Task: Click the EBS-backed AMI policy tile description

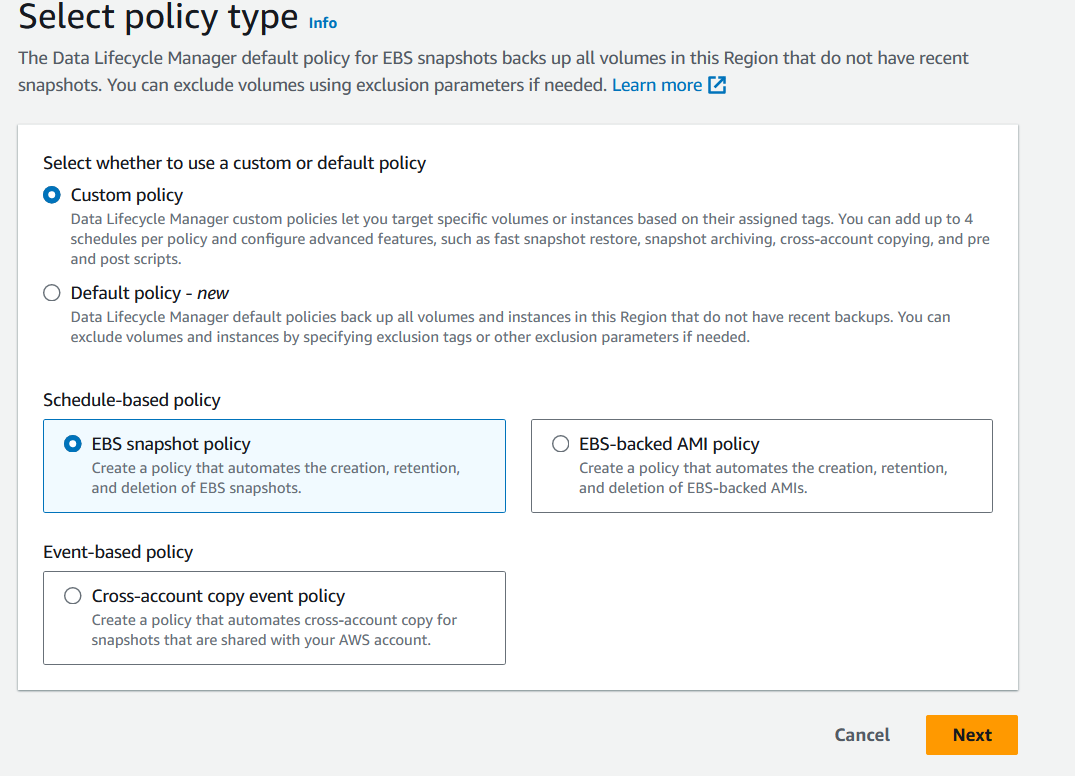Action: (763, 478)
